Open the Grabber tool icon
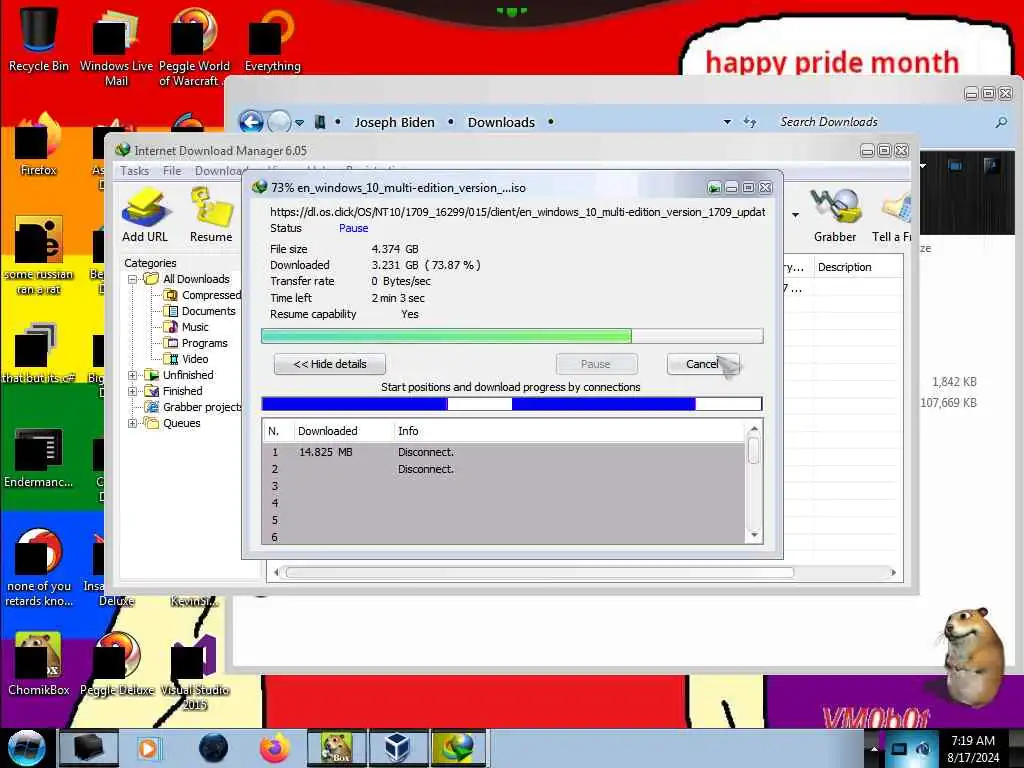This screenshot has width=1024, height=768. (834, 216)
